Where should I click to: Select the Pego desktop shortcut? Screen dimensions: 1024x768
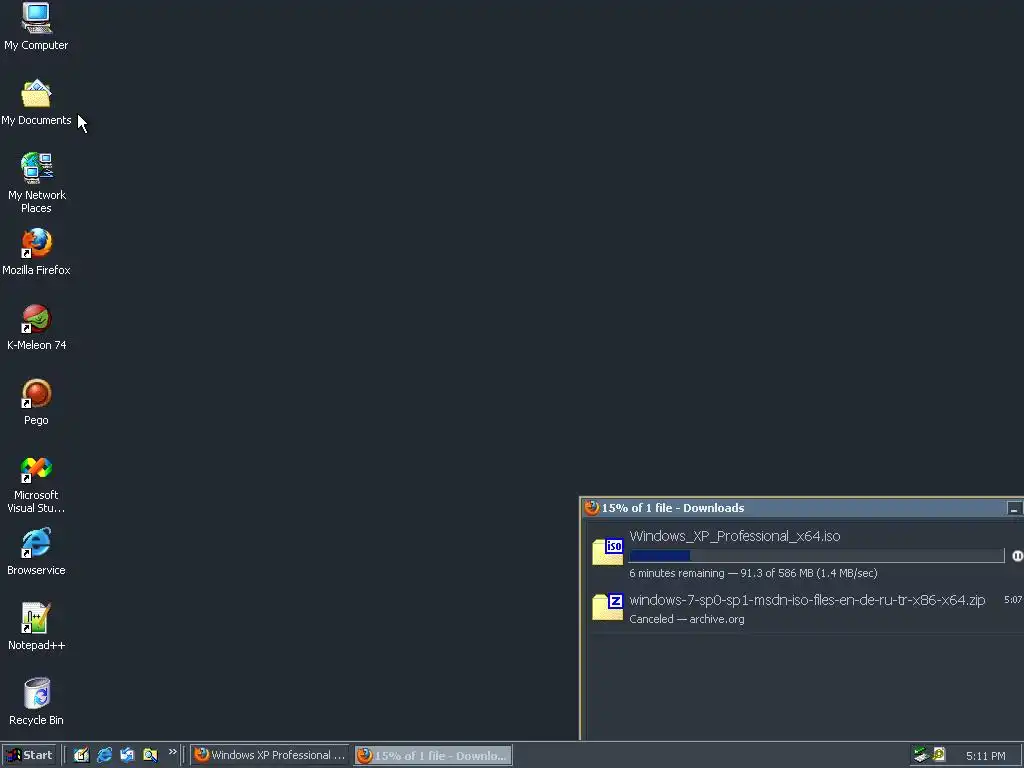pos(36,402)
